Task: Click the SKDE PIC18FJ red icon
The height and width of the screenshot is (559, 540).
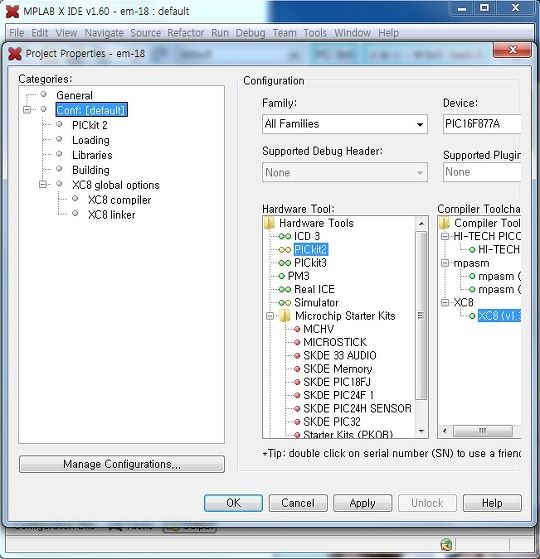Action: [x=297, y=382]
